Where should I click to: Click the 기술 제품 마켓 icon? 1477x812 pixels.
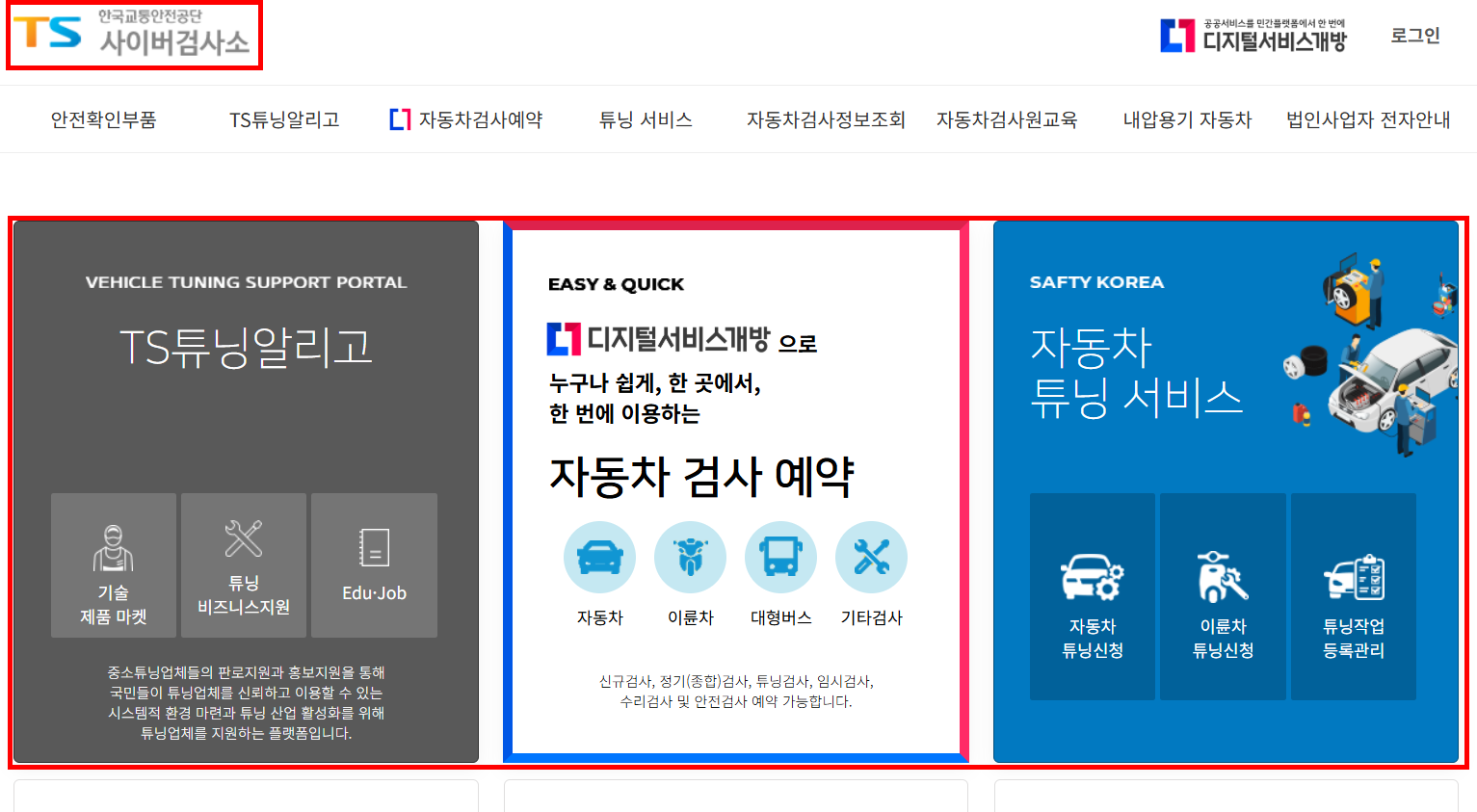point(113,565)
